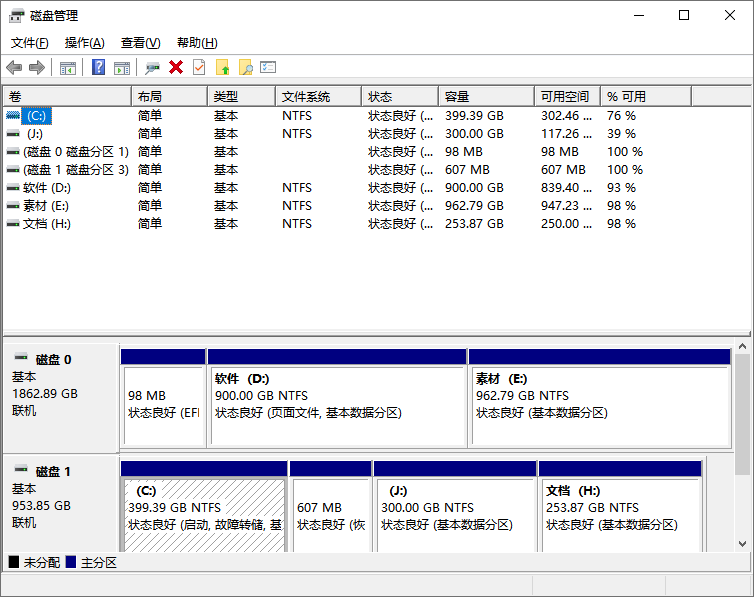Image resolution: width=754 pixels, height=597 pixels.
Task: Minimize the 磁盘管理 window
Action: (639, 15)
